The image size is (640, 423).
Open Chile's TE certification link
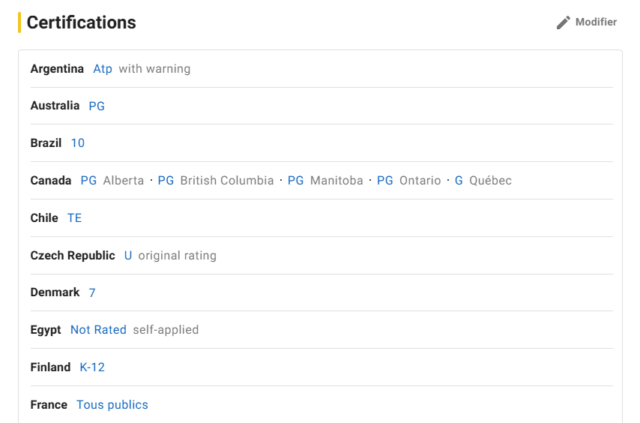point(74,218)
